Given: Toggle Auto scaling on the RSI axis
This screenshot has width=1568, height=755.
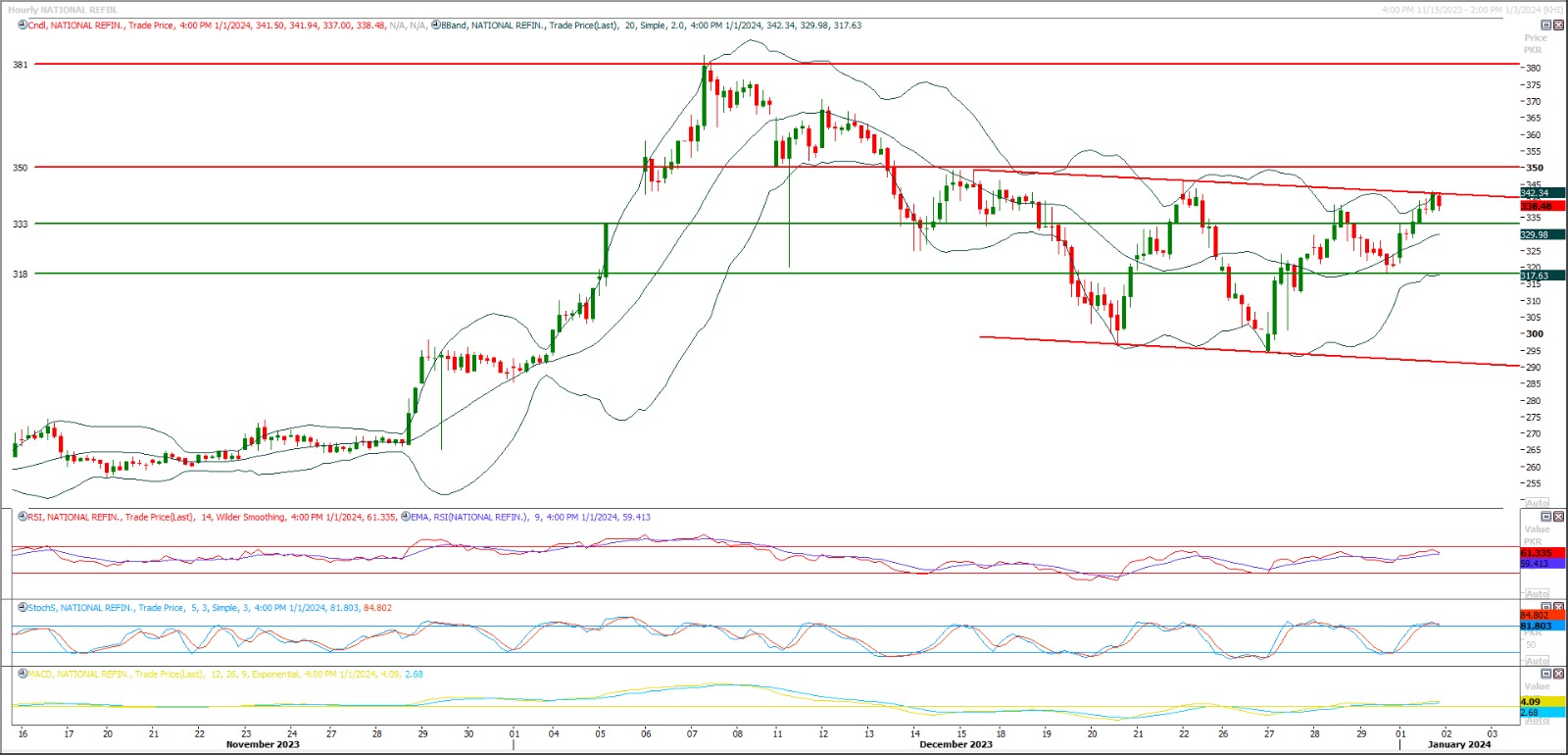Looking at the screenshot, I should click(1537, 593).
